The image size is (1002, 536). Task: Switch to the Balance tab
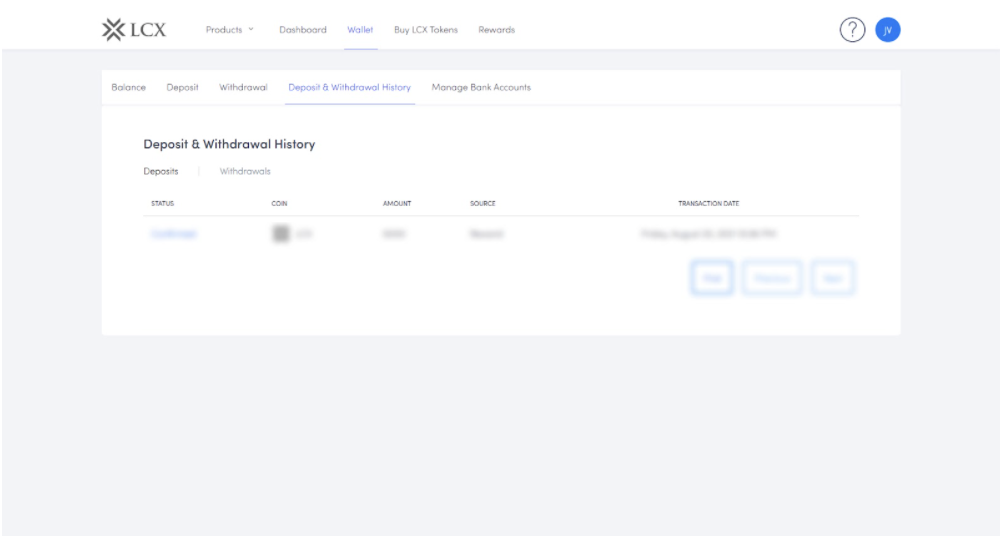[128, 87]
